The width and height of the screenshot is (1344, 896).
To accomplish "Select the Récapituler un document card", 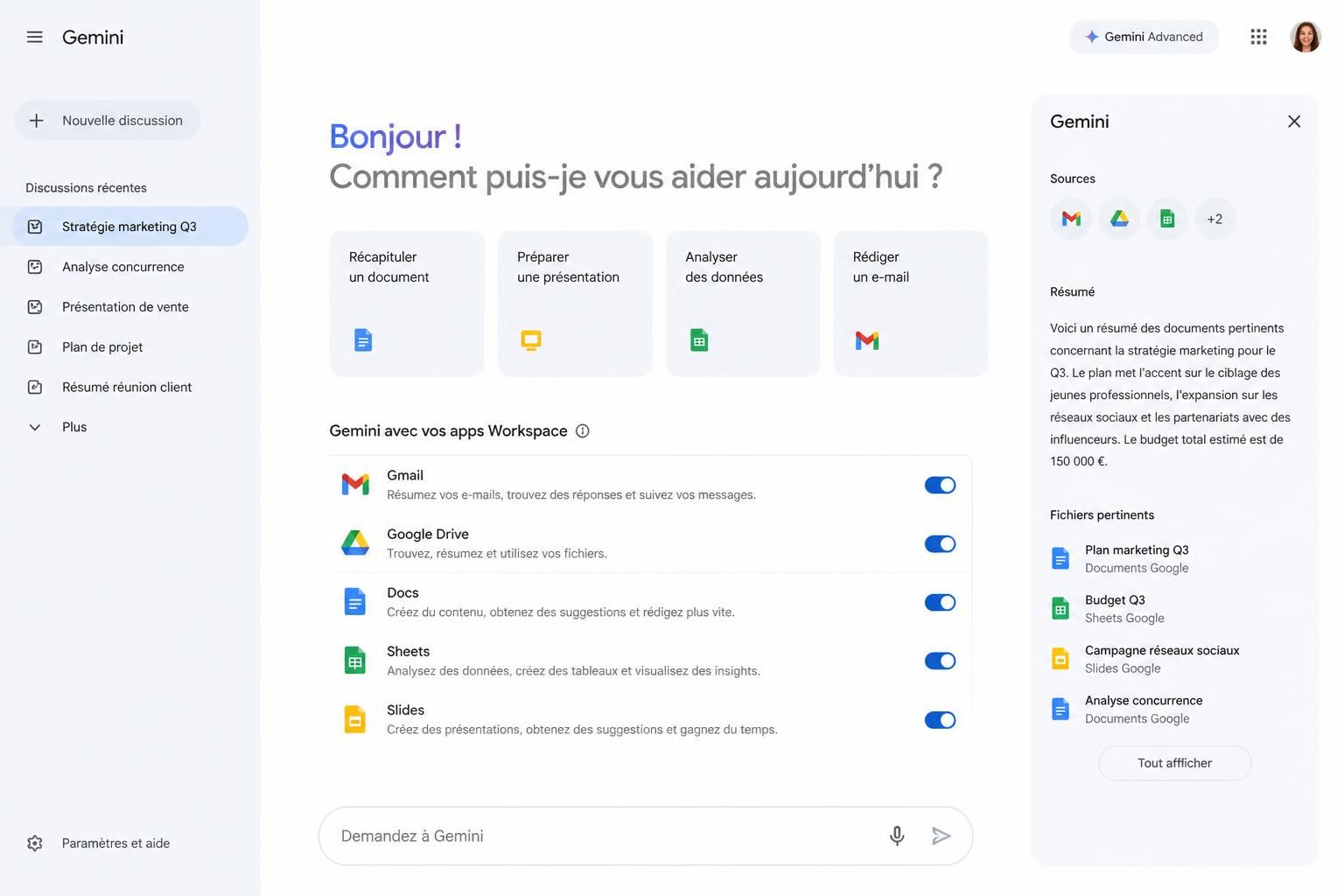I will (407, 304).
